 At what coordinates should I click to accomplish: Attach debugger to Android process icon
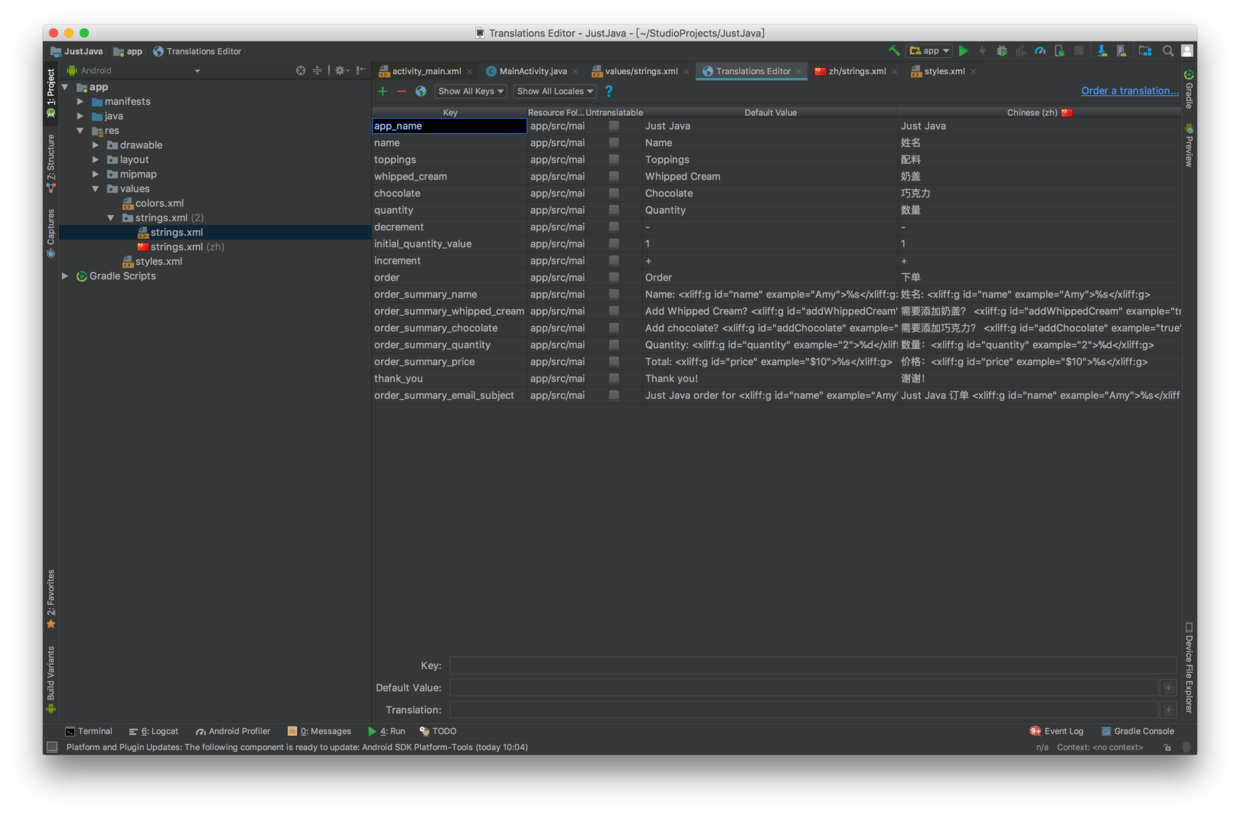pyautogui.click(x=1059, y=51)
